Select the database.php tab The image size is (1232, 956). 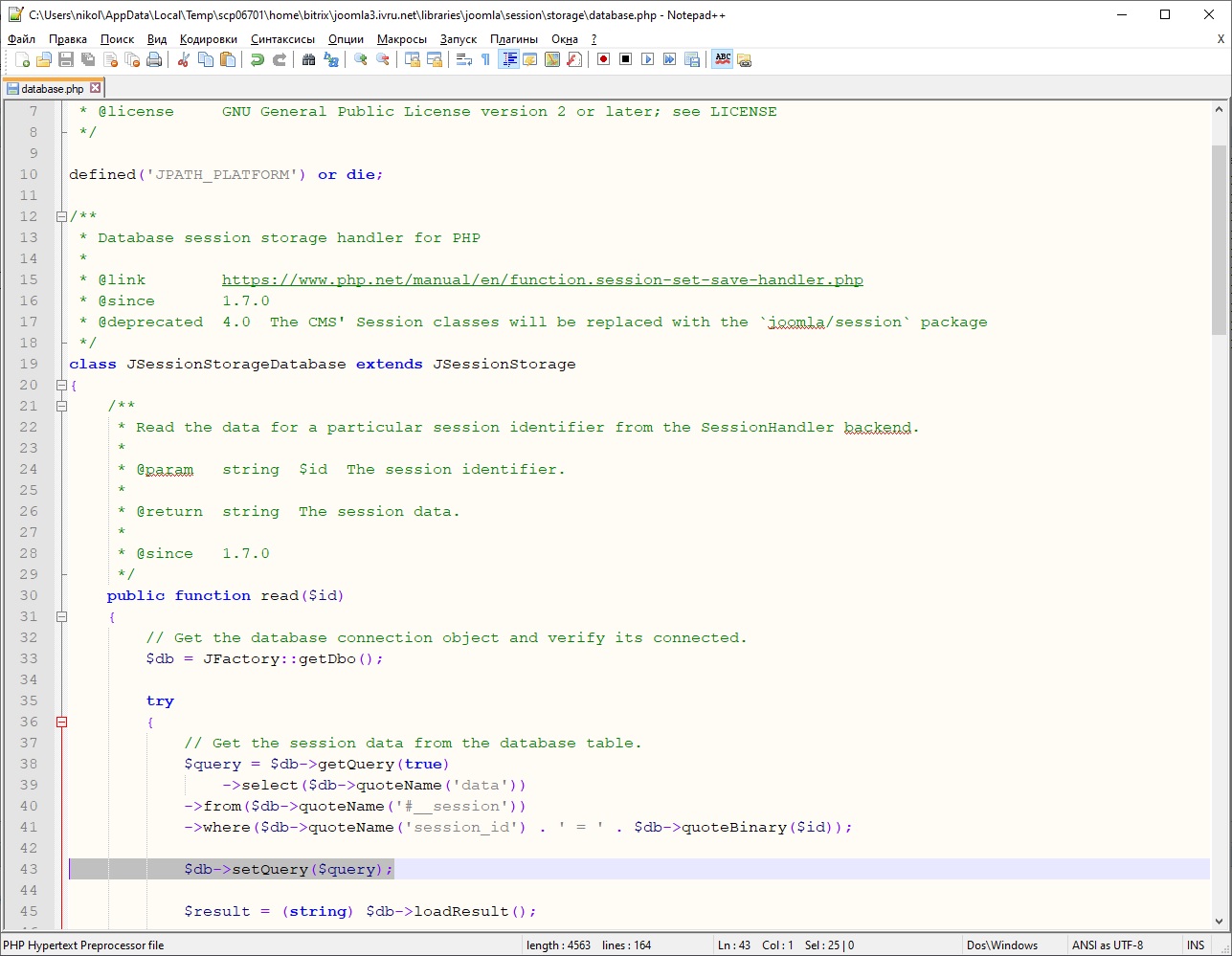click(54, 88)
